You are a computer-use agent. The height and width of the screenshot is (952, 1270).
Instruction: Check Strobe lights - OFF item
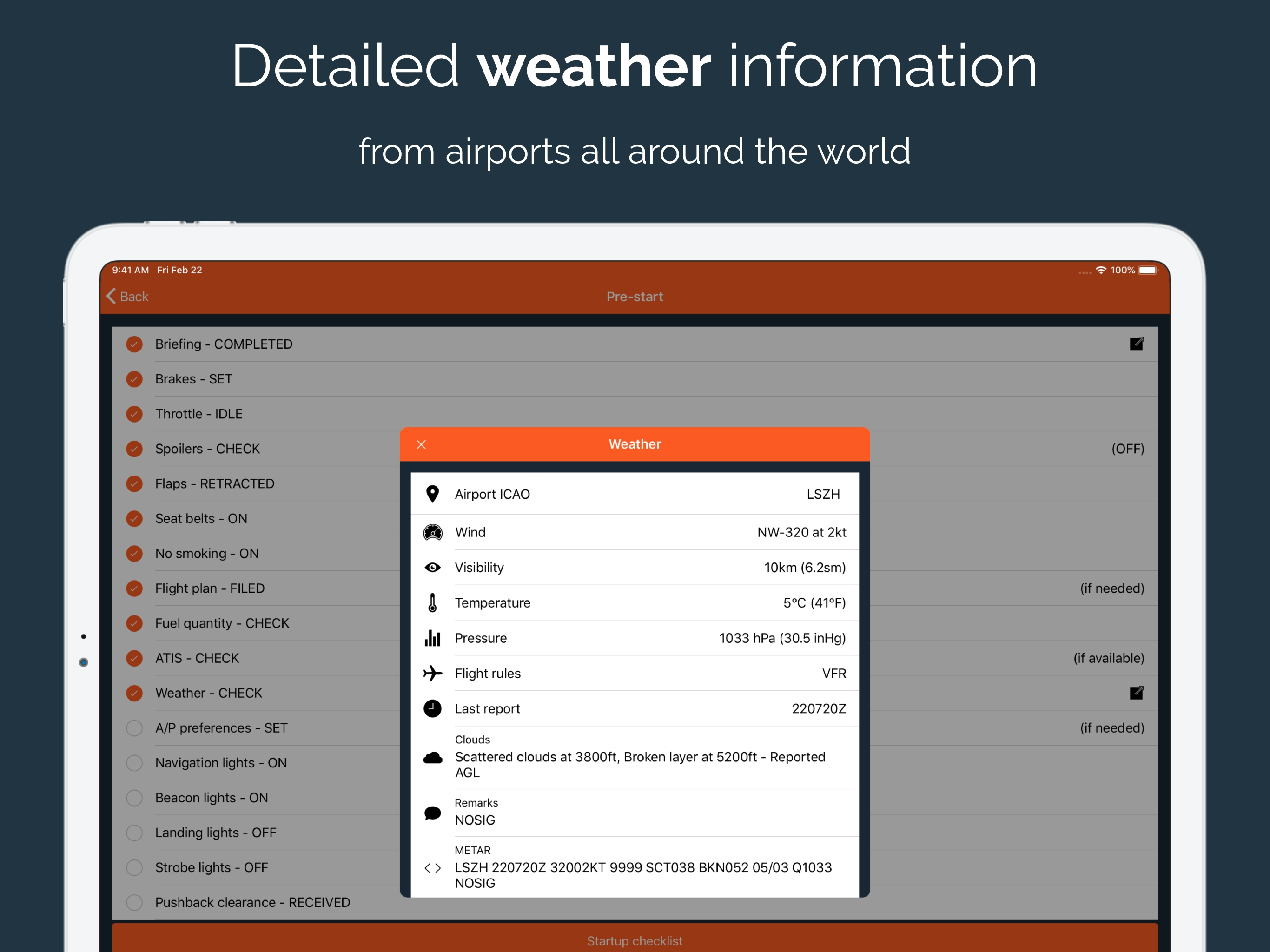pos(134,867)
